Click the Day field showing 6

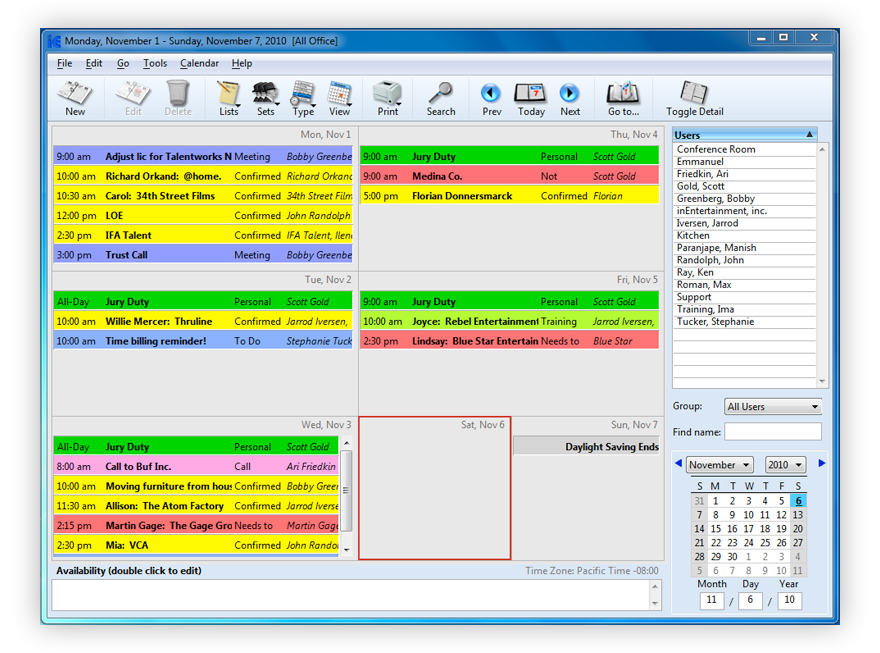[750, 600]
